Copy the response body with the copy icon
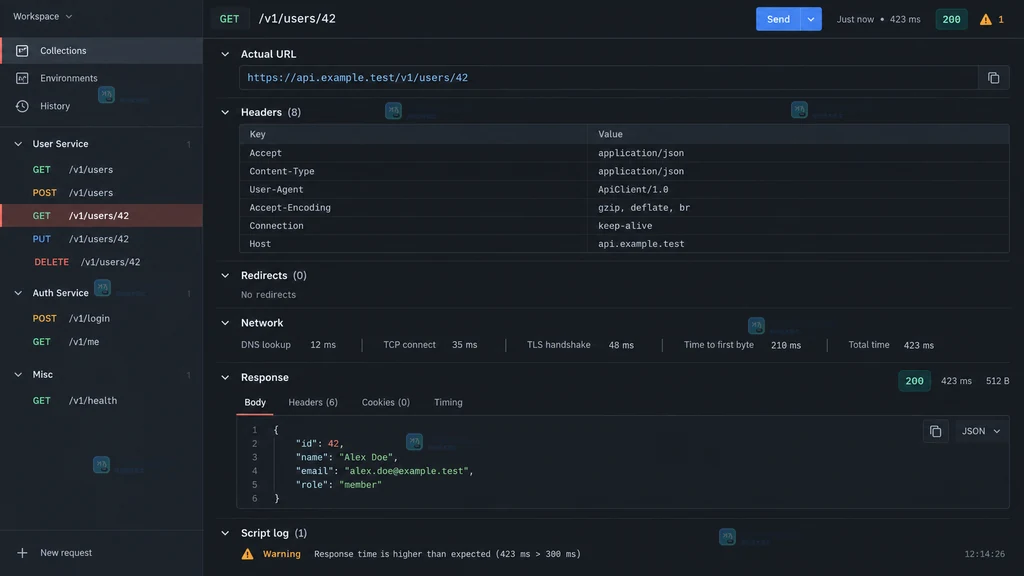Screen dimensions: 1024x576 pos(935,431)
